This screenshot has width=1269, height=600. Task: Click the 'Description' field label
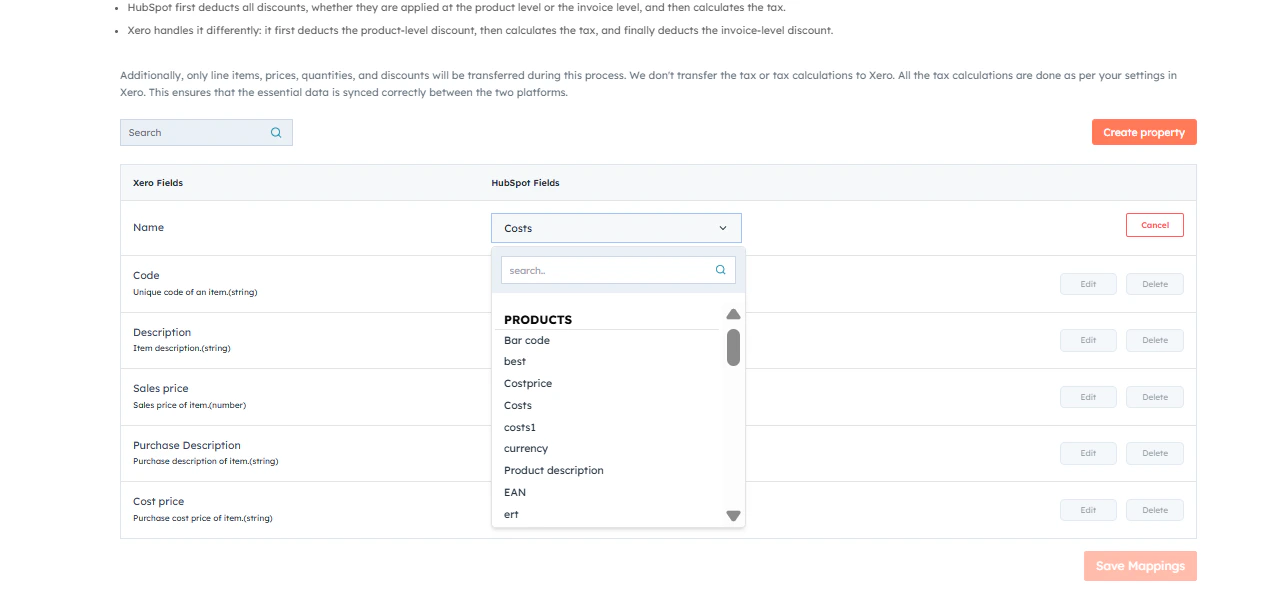coord(162,332)
